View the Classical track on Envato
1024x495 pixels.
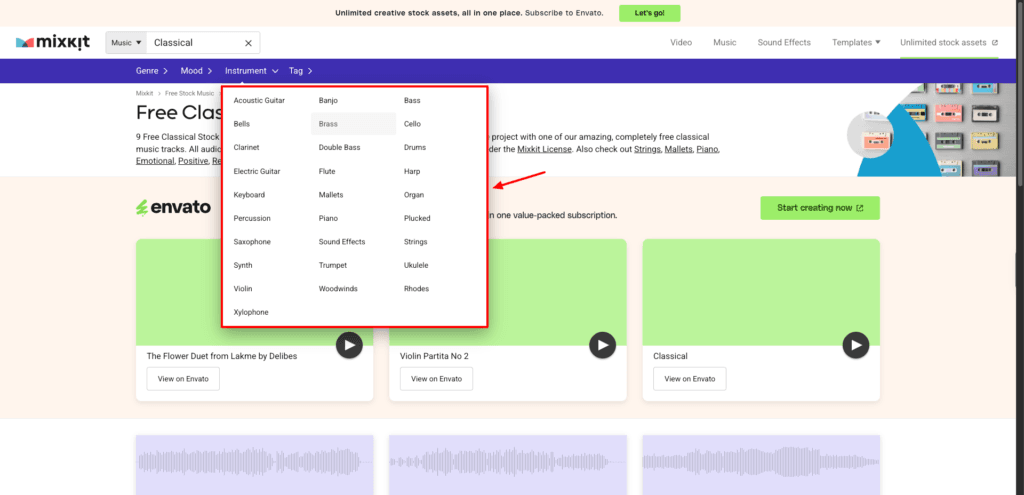[690, 379]
